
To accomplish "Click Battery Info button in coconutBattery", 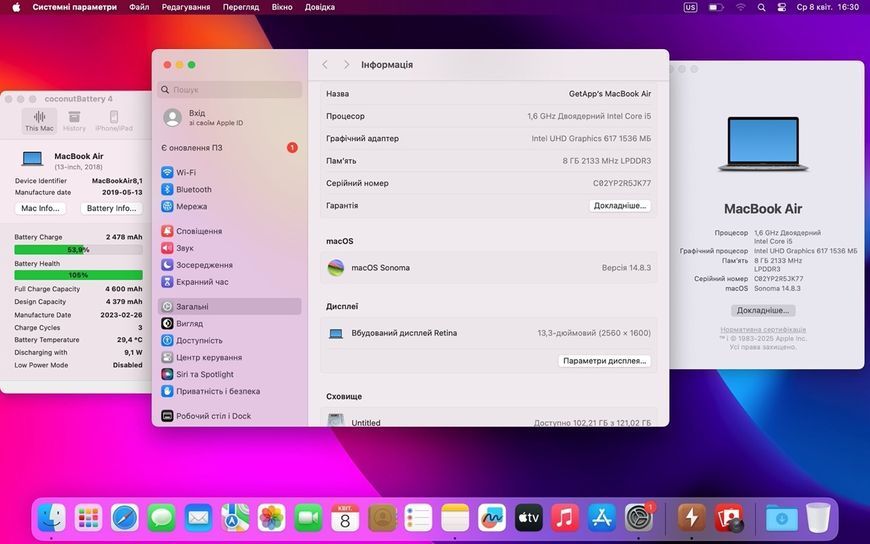I will point(112,208).
